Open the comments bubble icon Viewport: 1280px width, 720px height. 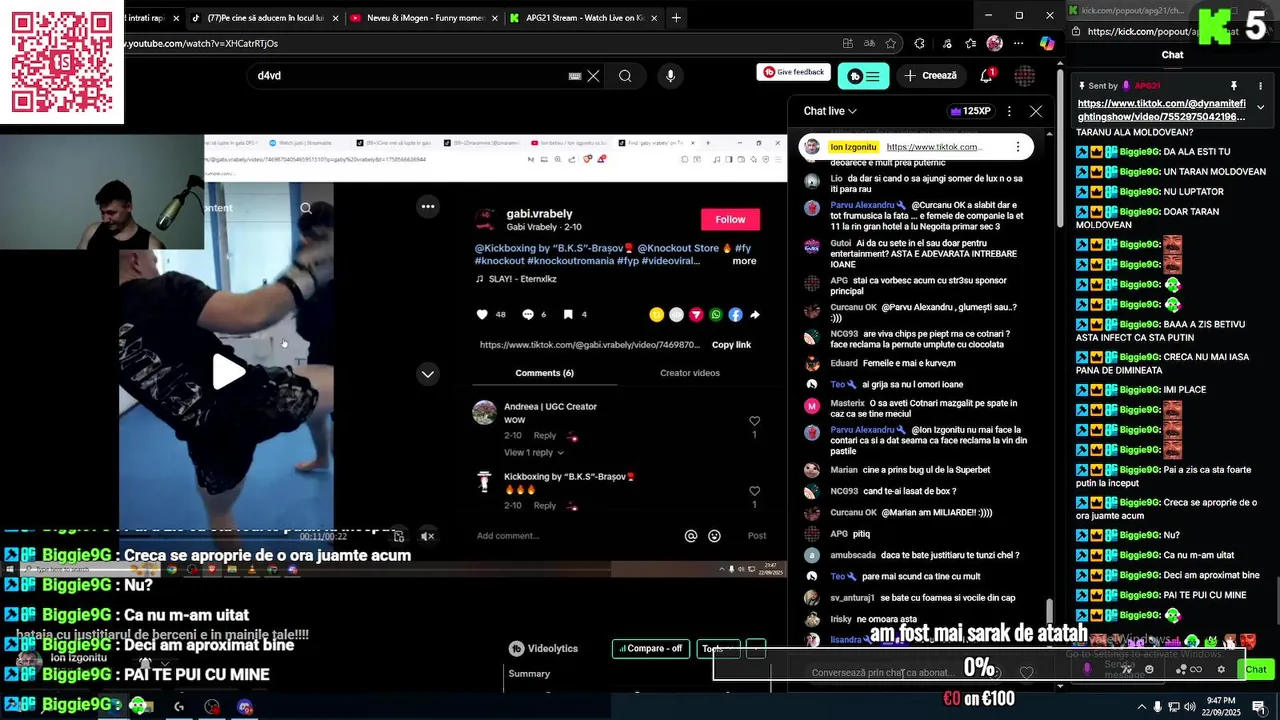coord(528,314)
